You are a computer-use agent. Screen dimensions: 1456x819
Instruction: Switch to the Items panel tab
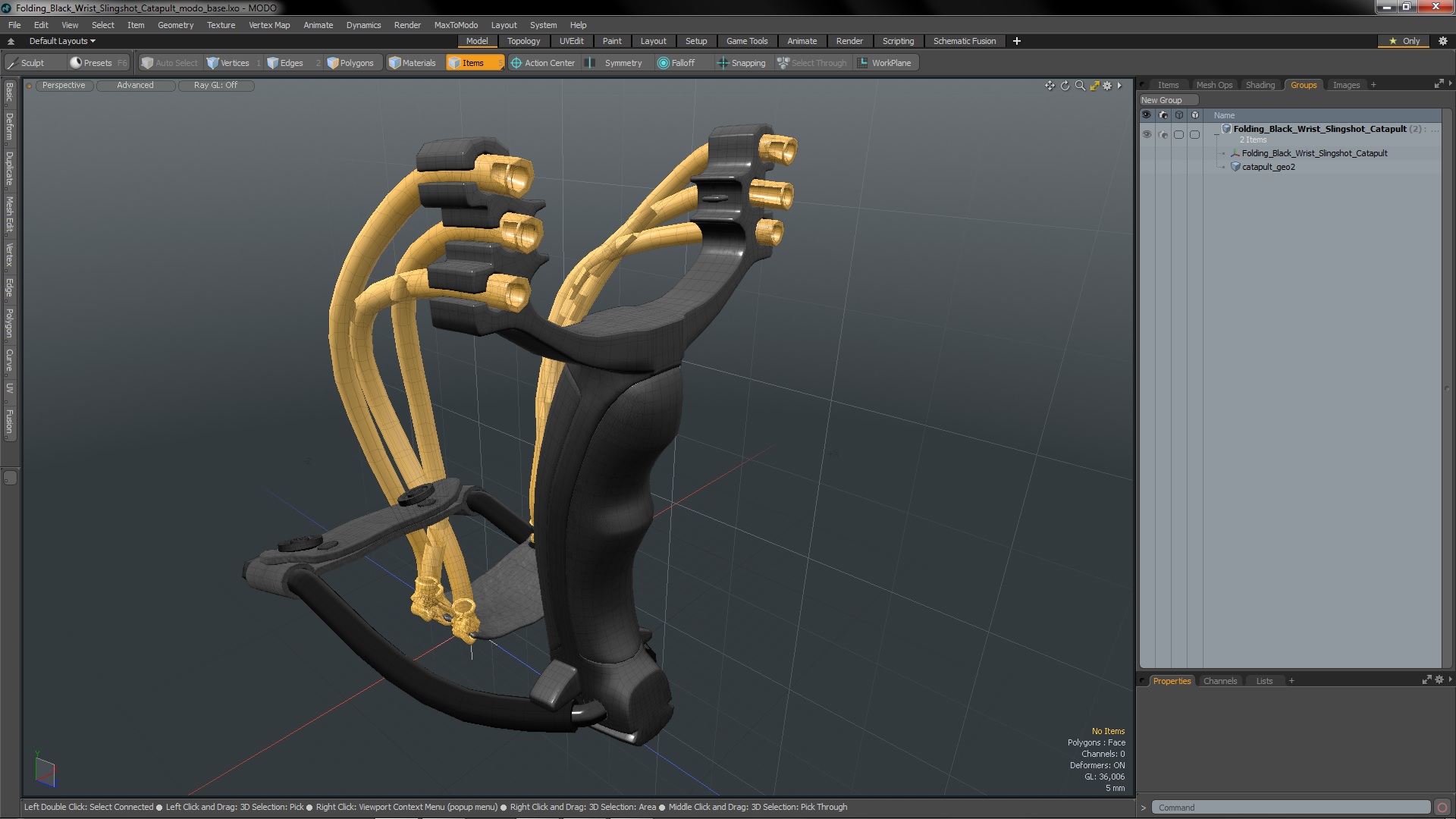[1168, 85]
